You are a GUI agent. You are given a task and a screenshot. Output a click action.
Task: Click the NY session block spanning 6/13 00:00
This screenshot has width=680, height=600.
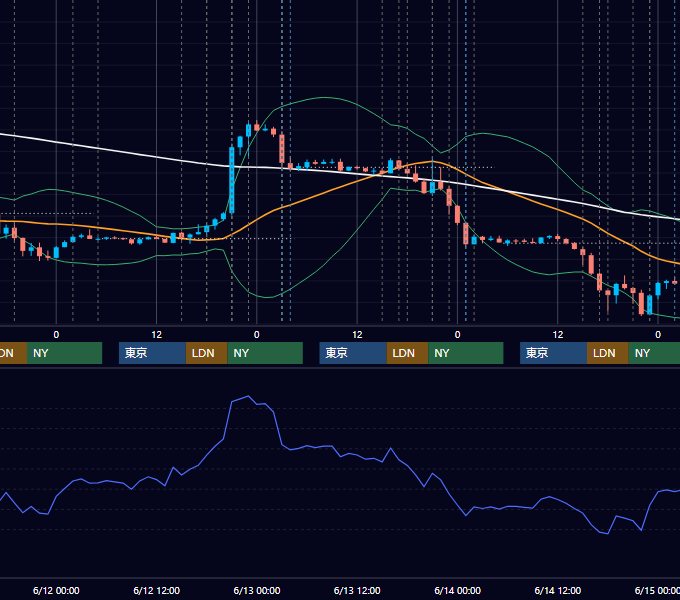coord(265,353)
